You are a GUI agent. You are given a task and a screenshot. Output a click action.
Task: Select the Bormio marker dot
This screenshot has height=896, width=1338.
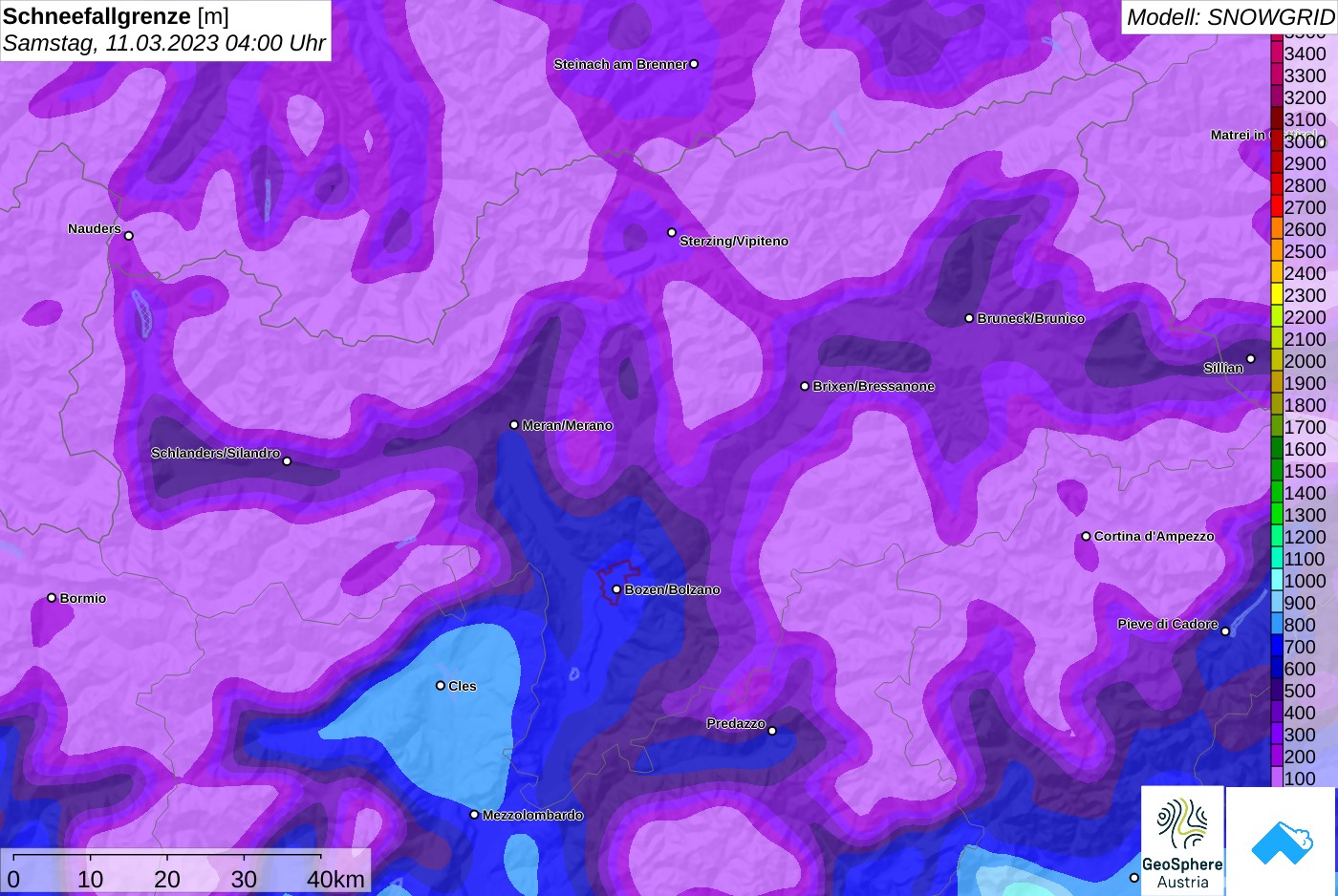point(52,598)
